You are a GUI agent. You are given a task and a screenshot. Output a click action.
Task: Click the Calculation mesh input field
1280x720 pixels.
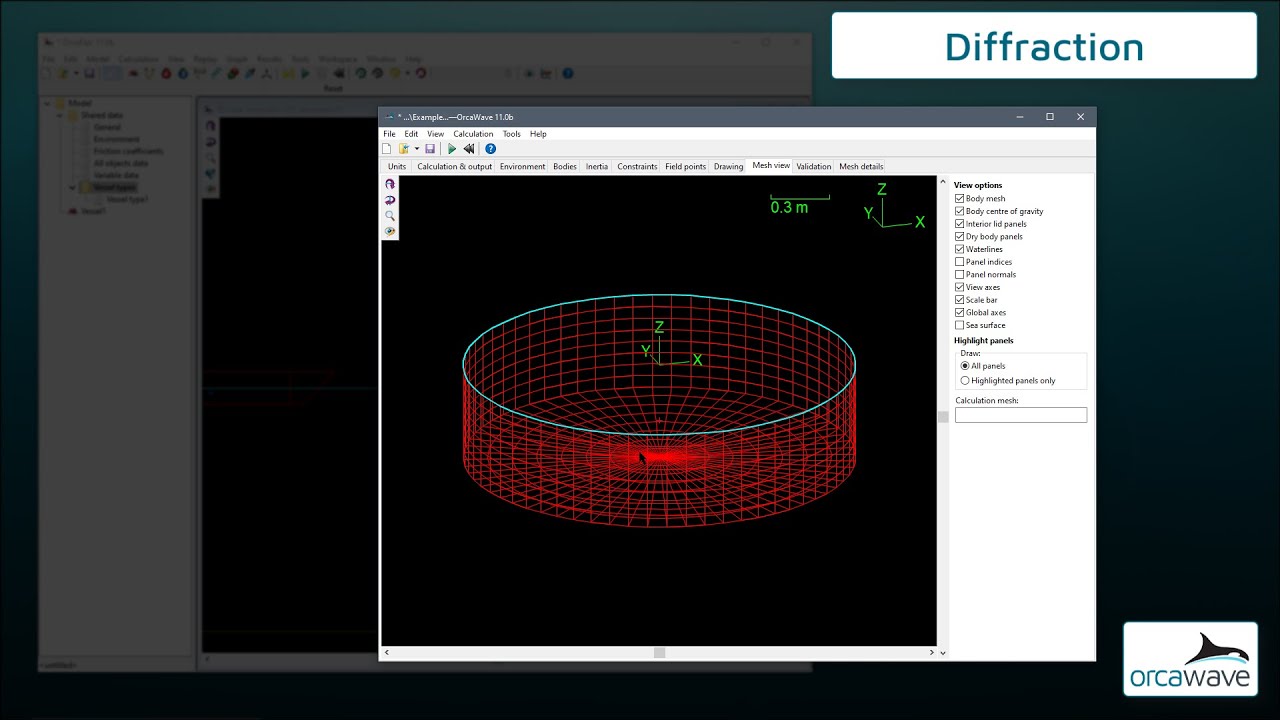coord(1021,415)
